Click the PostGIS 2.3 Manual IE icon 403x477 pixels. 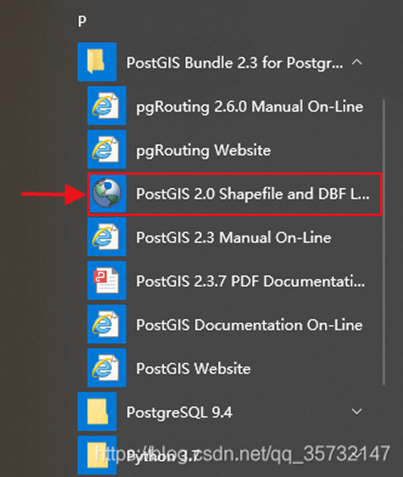[x=107, y=237]
